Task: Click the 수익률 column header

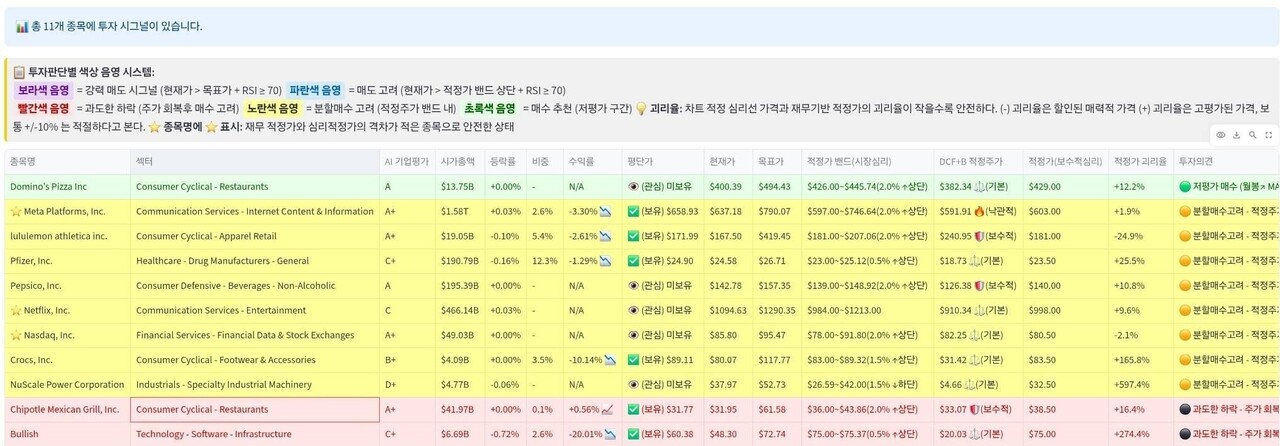Action: (x=591, y=161)
